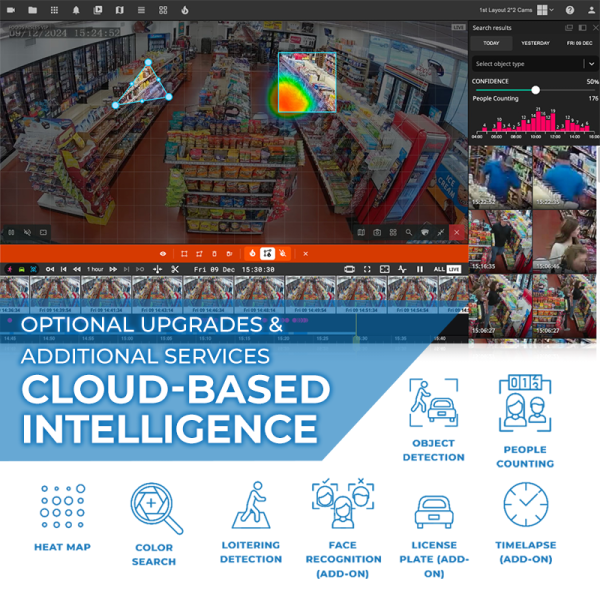Click the snapshot camera icon on video overlay
Image resolution: width=600 pixels, height=600 pixels.
377,232
